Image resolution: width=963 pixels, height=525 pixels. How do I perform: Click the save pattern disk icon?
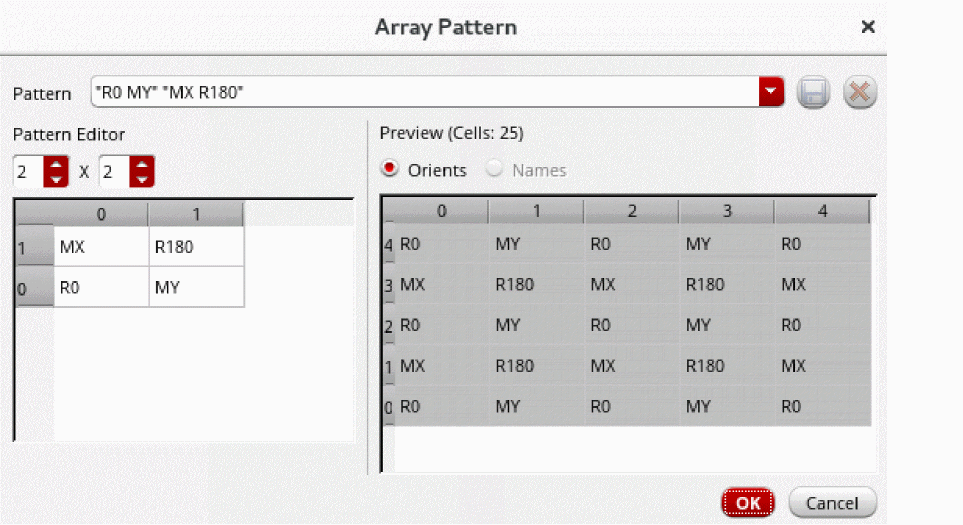[813, 93]
